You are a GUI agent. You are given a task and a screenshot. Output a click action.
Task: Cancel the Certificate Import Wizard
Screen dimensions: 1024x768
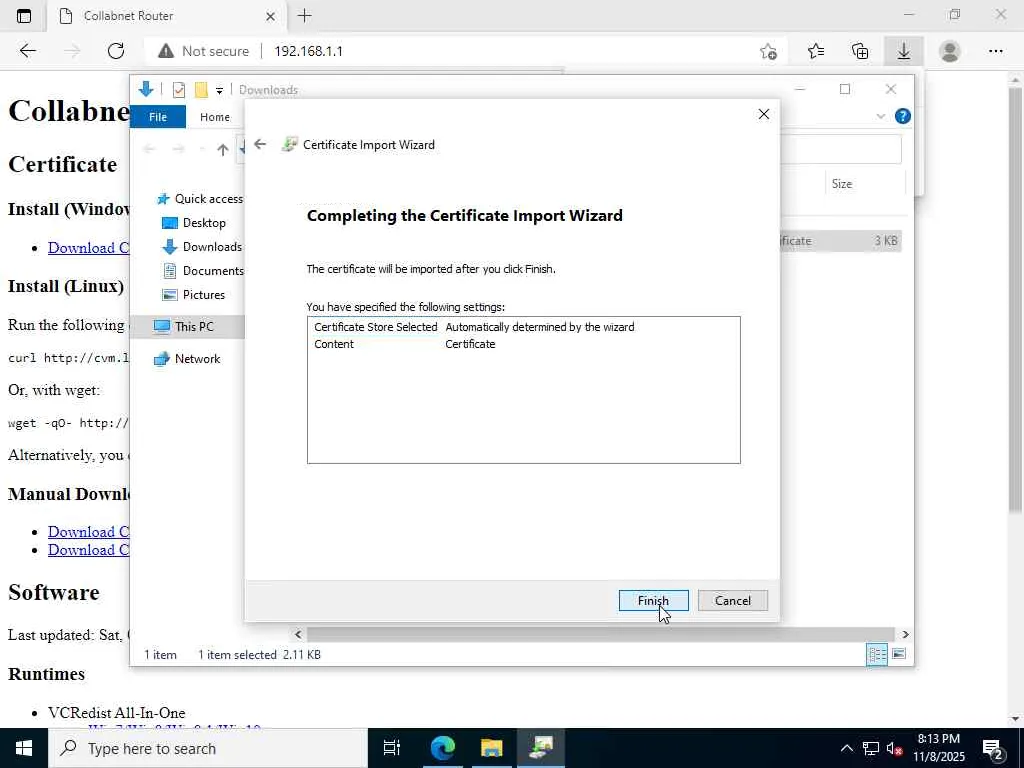732,600
